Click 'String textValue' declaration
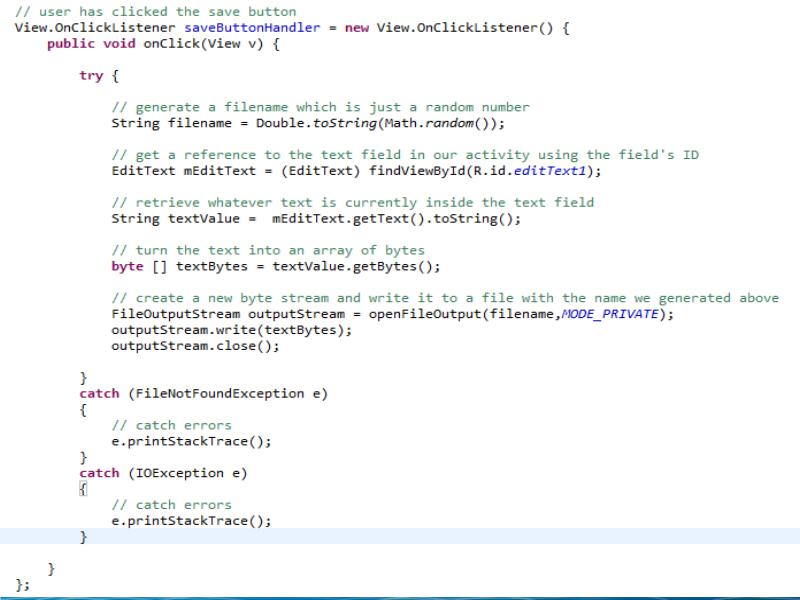This screenshot has height=600, width=800. [x=176, y=218]
